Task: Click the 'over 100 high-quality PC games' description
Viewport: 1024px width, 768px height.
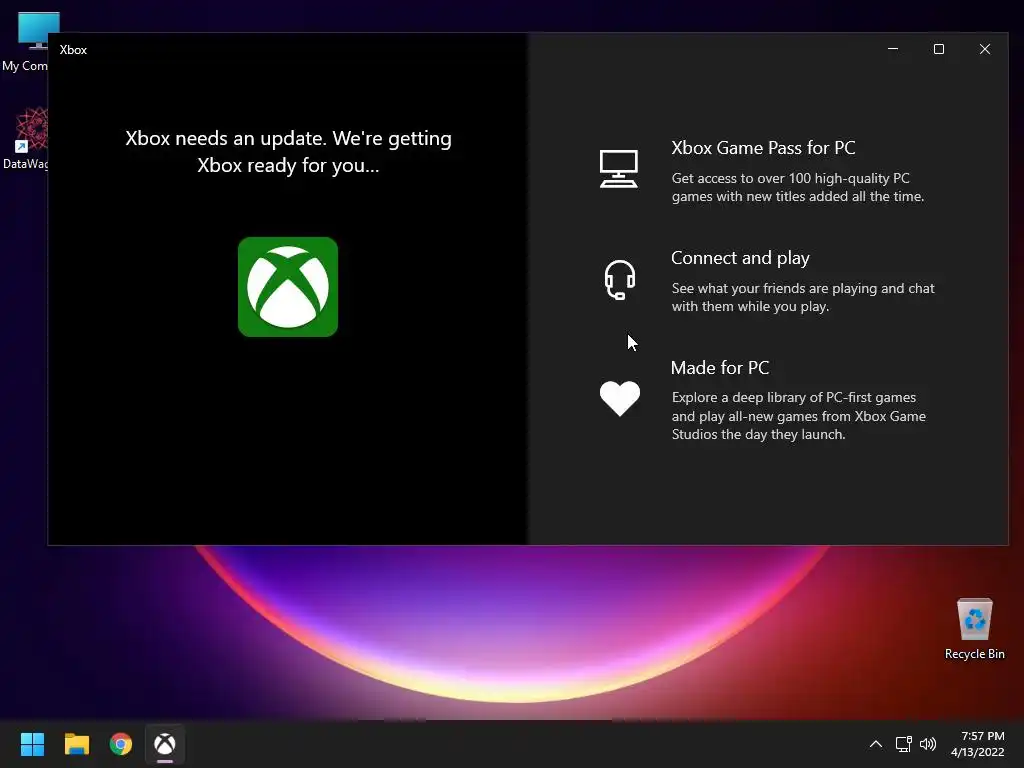Action: pos(798,187)
